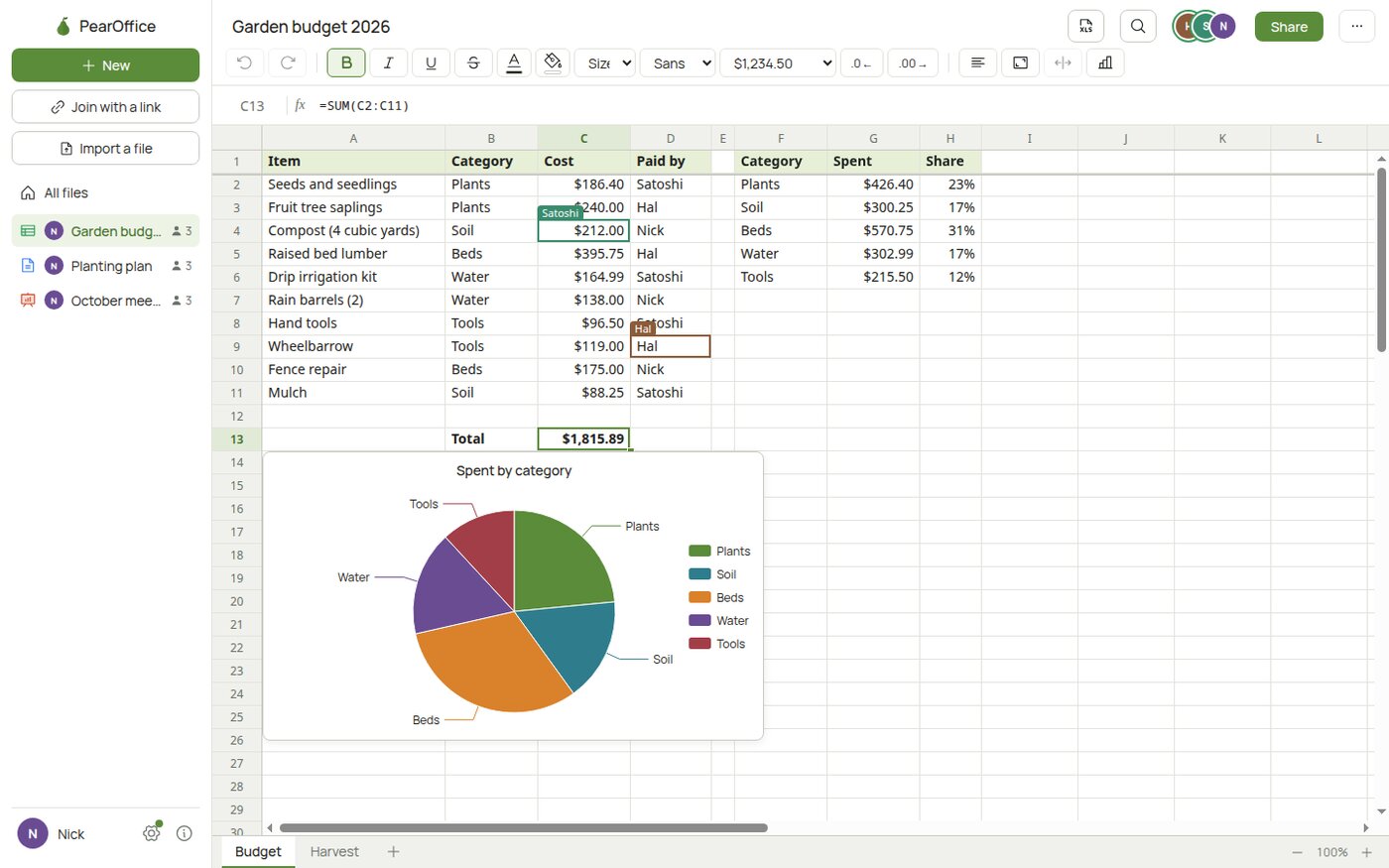Zoom in with the plus icon
The width and height of the screenshot is (1389, 868).
click(1366, 852)
